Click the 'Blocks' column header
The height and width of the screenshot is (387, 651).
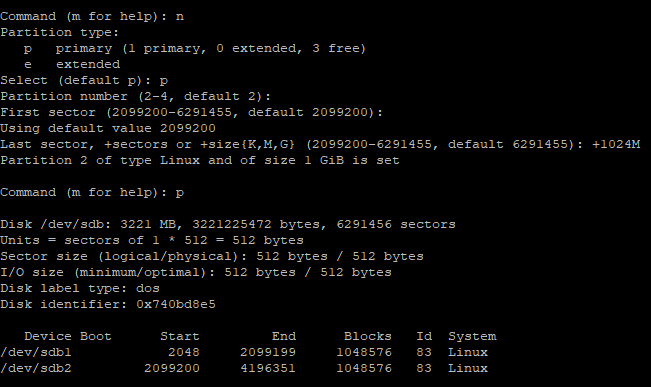click(368, 336)
